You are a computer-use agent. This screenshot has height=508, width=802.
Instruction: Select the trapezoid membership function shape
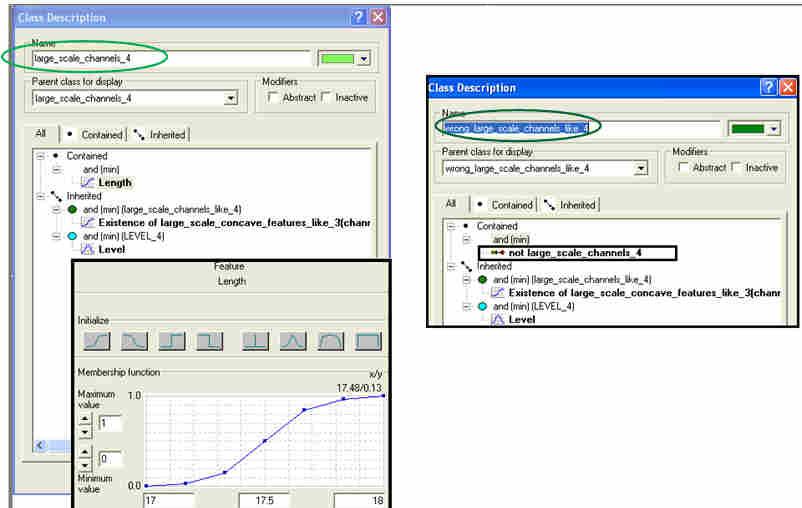[x=331, y=341]
